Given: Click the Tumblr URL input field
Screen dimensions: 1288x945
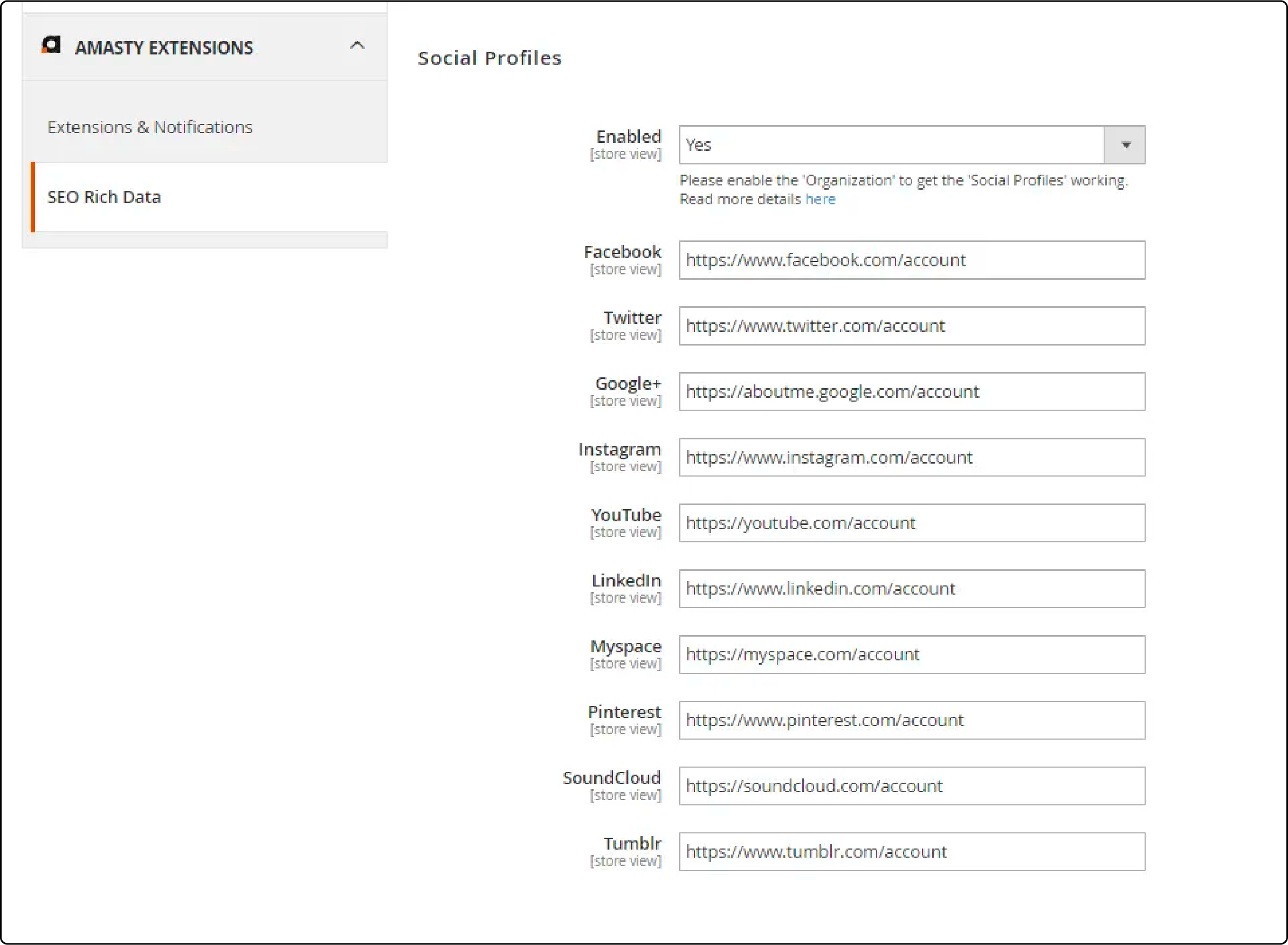Looking at the screenshot, I should [x=912, y=852].
